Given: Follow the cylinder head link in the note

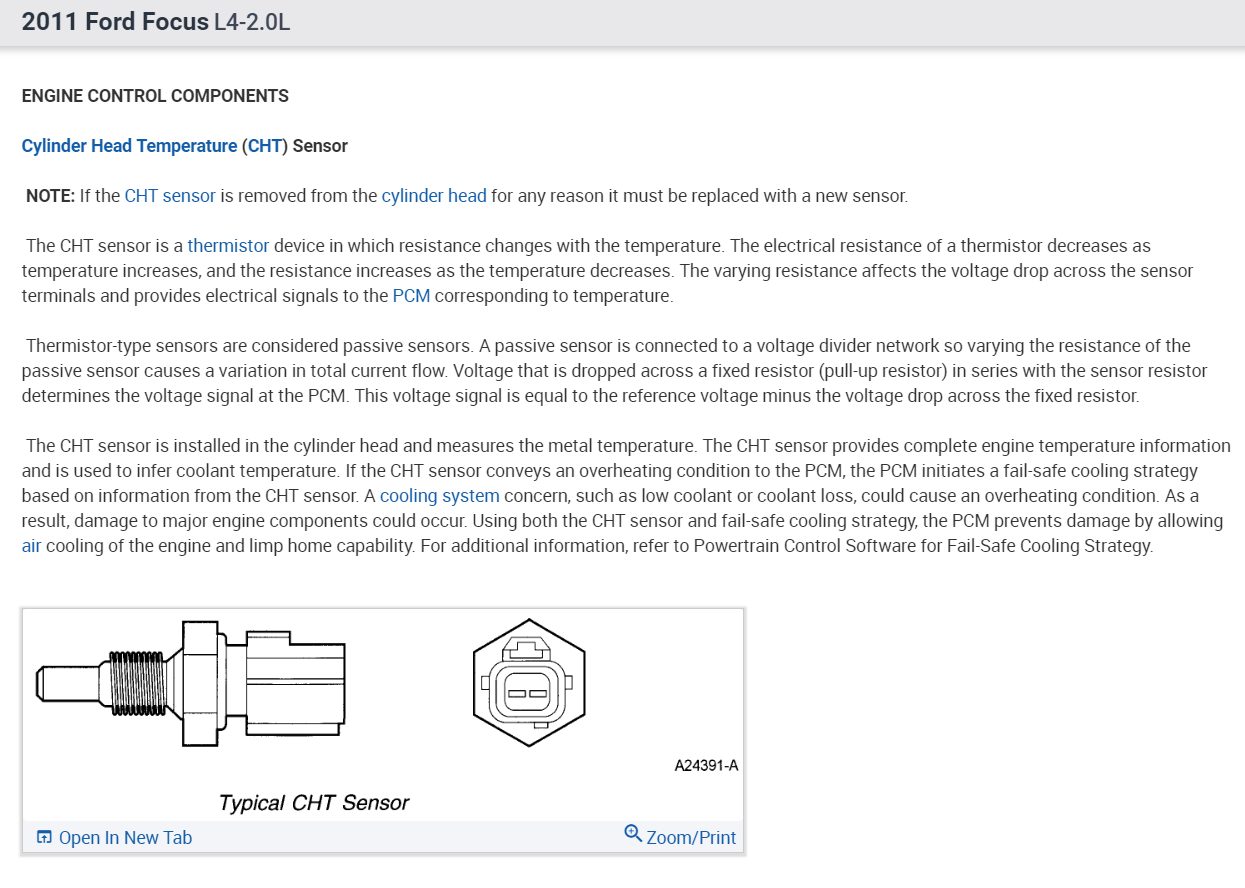Looking at the screenshot, I should click(x=434, y=196).
